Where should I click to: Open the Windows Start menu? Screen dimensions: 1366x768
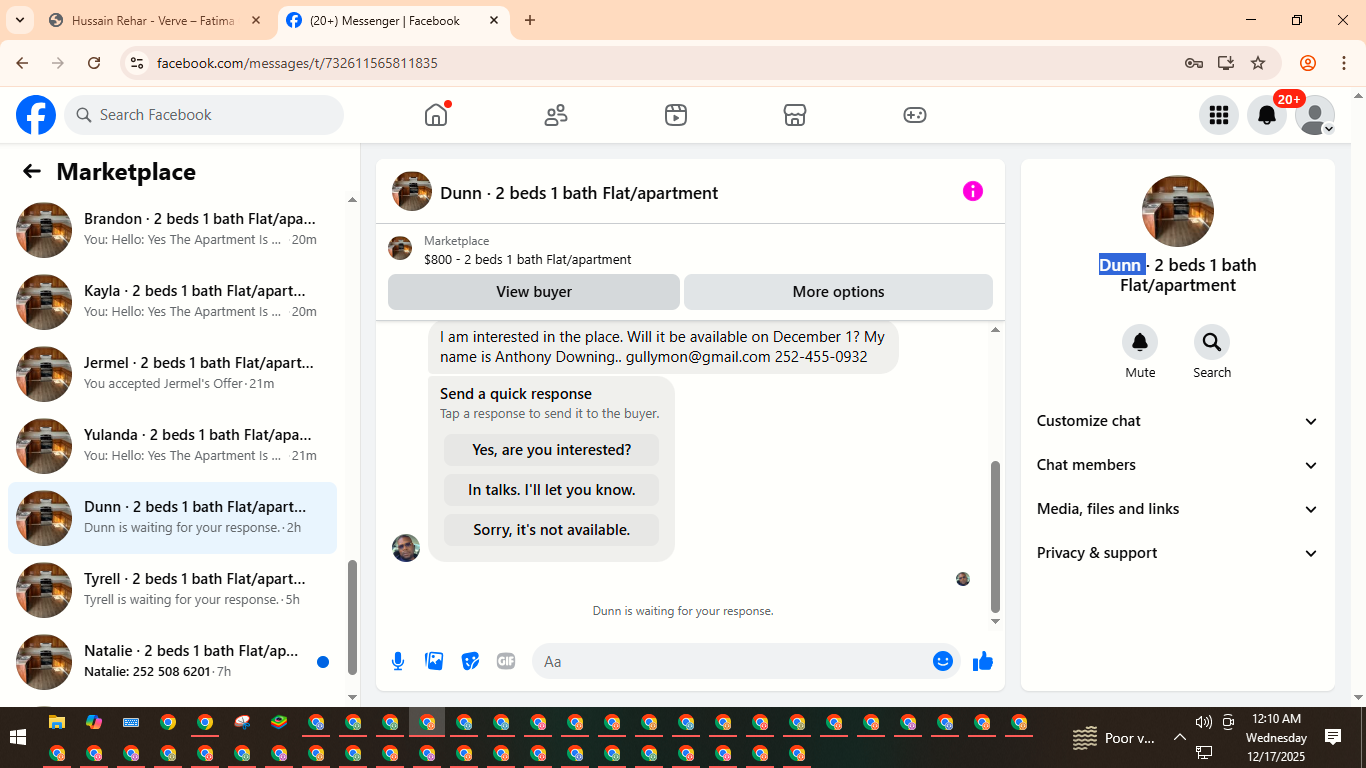click(x=17, y=738)
